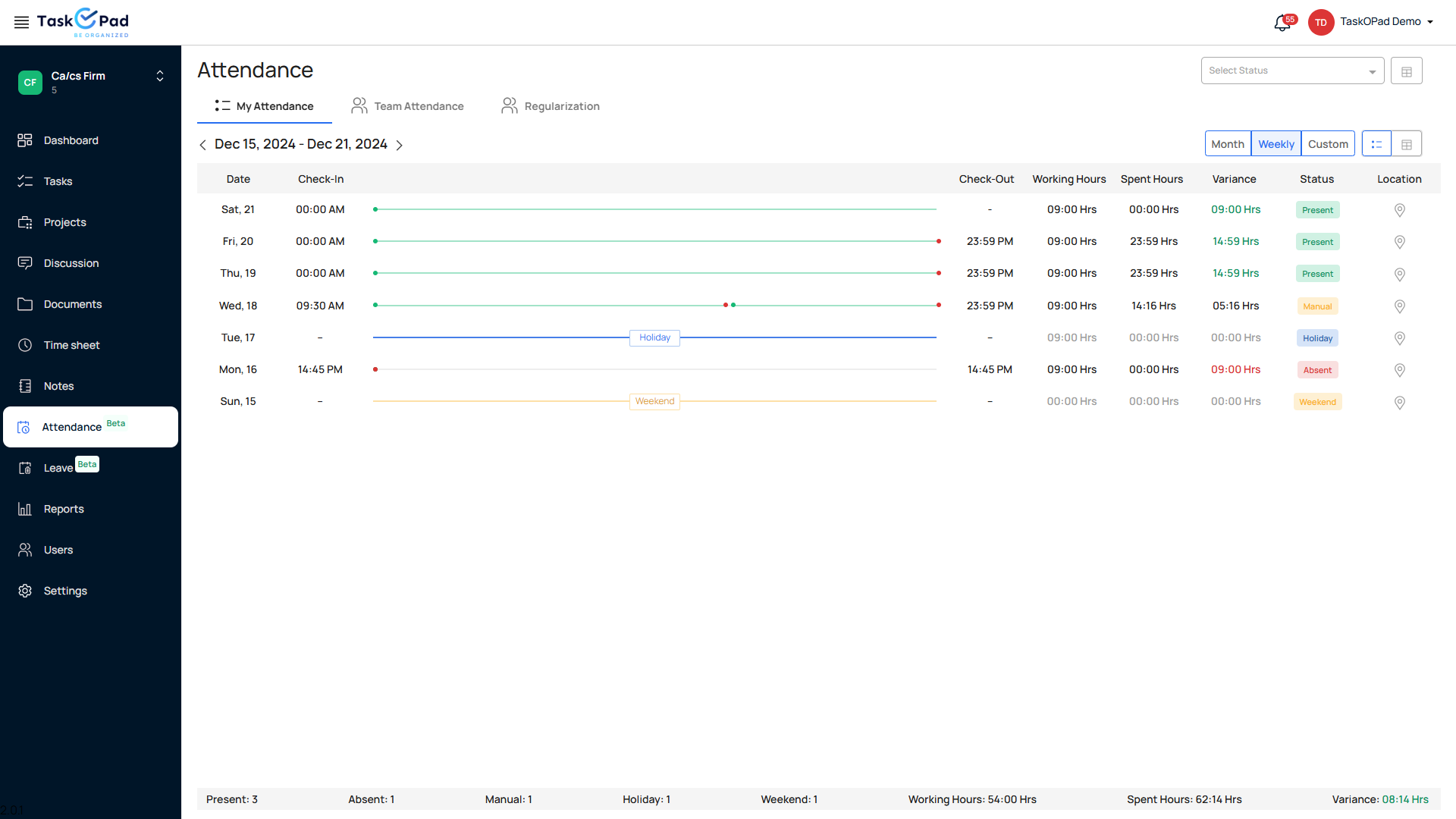Open the Select Status dropdown
Viewport: 1456px width, 819px height.
(x=1291, y=71)
